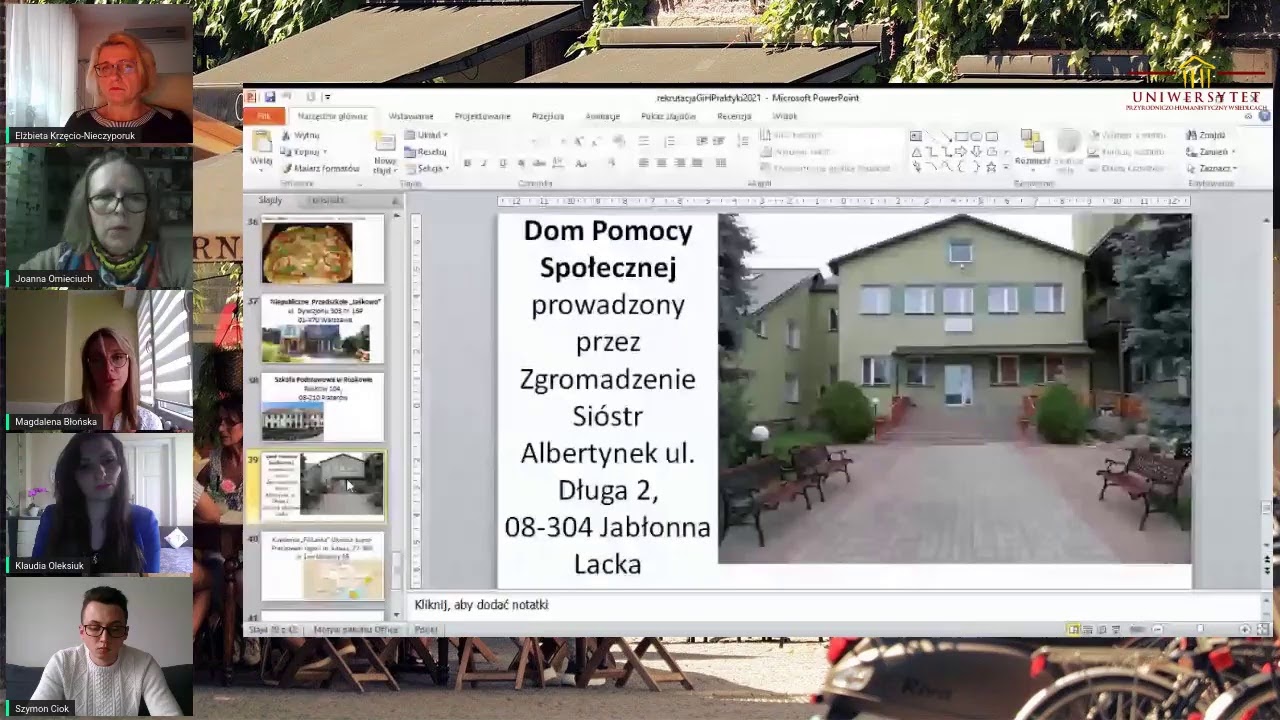Select the right arrow shape
Image resolution: width=1280 pixels, height=720 pixels.
click(x=960, y=152)
